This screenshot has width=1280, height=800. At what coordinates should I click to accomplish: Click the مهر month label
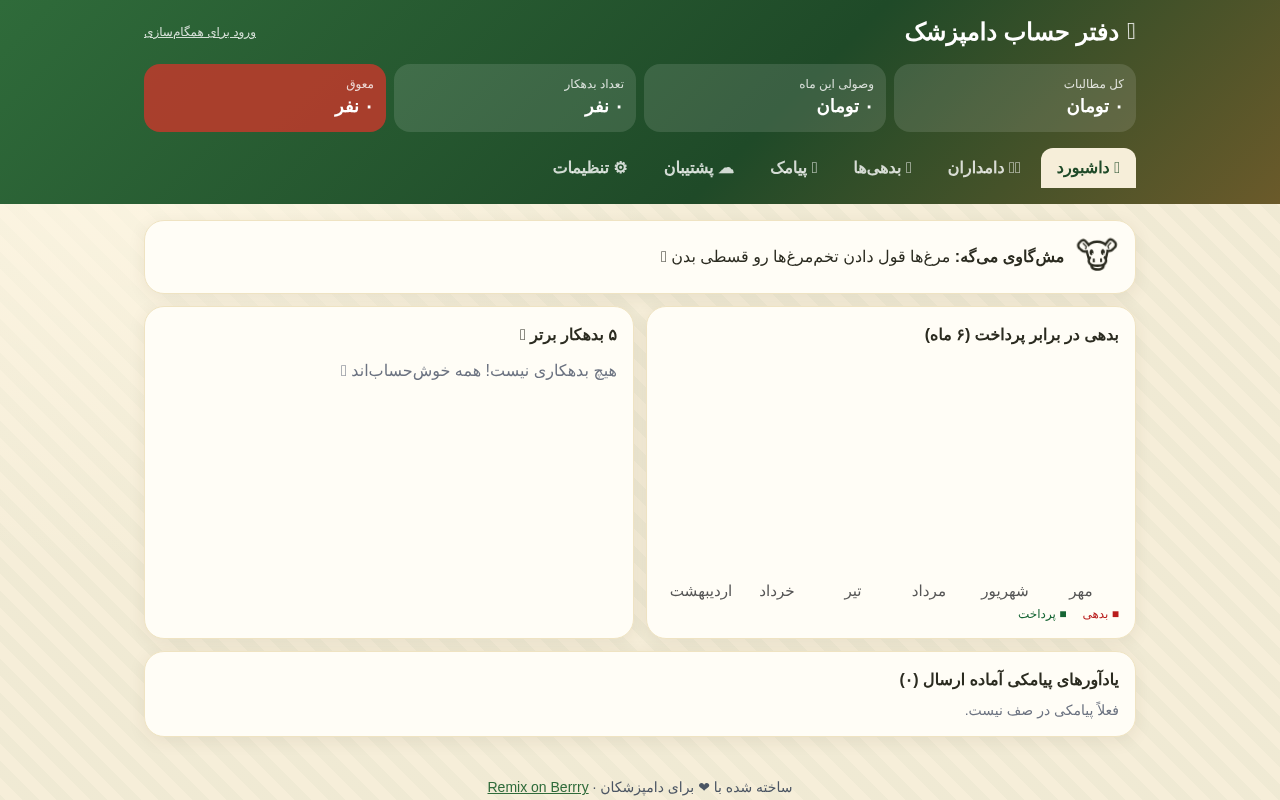coord(1081,591)
